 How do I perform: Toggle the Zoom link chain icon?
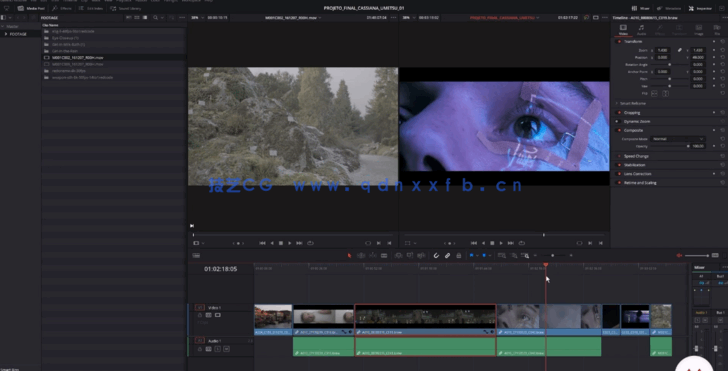click(x=680, y=50)
